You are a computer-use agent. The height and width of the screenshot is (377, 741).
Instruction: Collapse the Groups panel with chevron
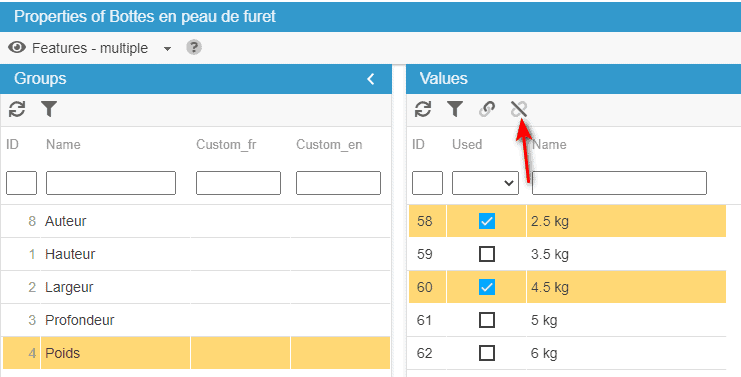tap(371, 79)
